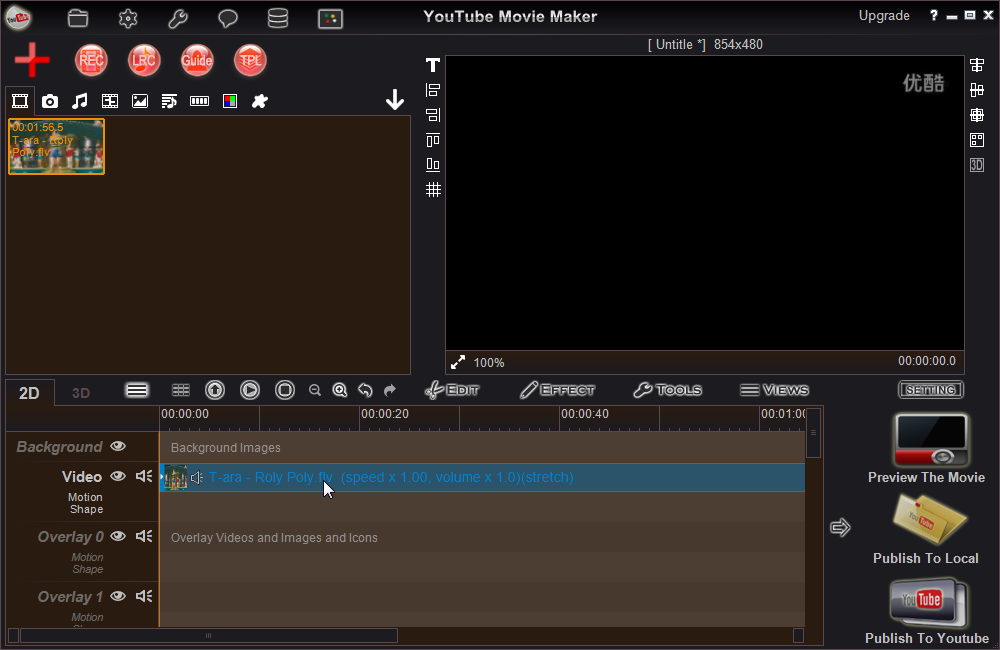Mute the Video track speaker
Viewport: 1000px width, 650px height.
pyautogui.click(x=144, y=476)
